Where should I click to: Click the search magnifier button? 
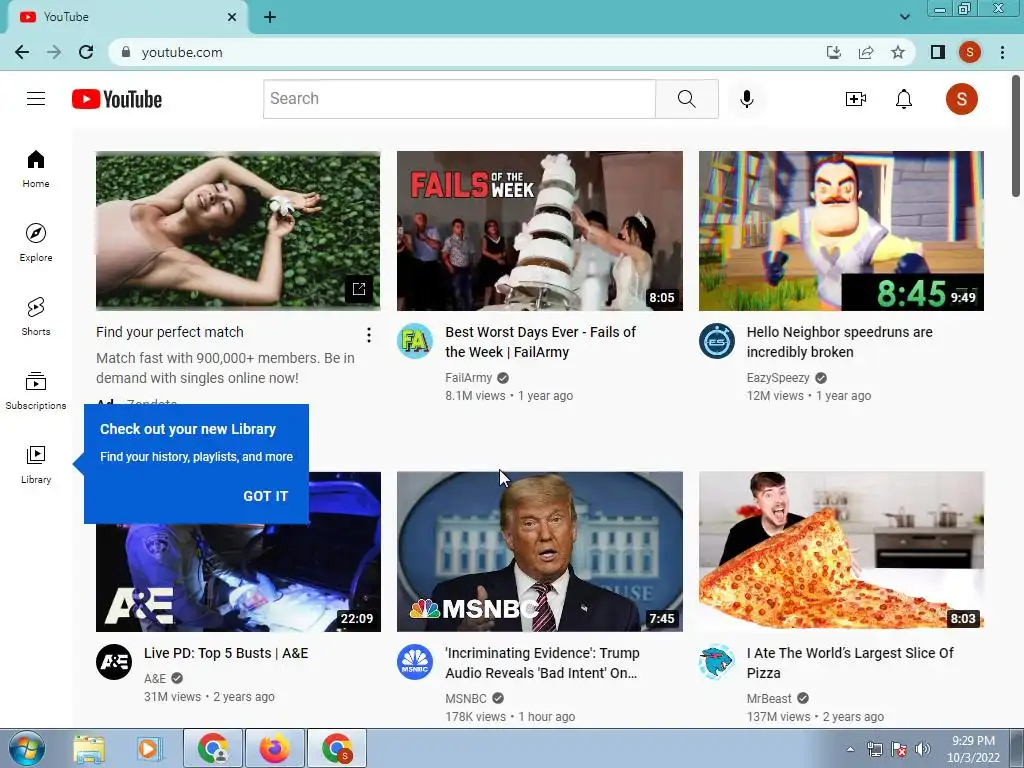pyautogui.click(x=686, y=99)
